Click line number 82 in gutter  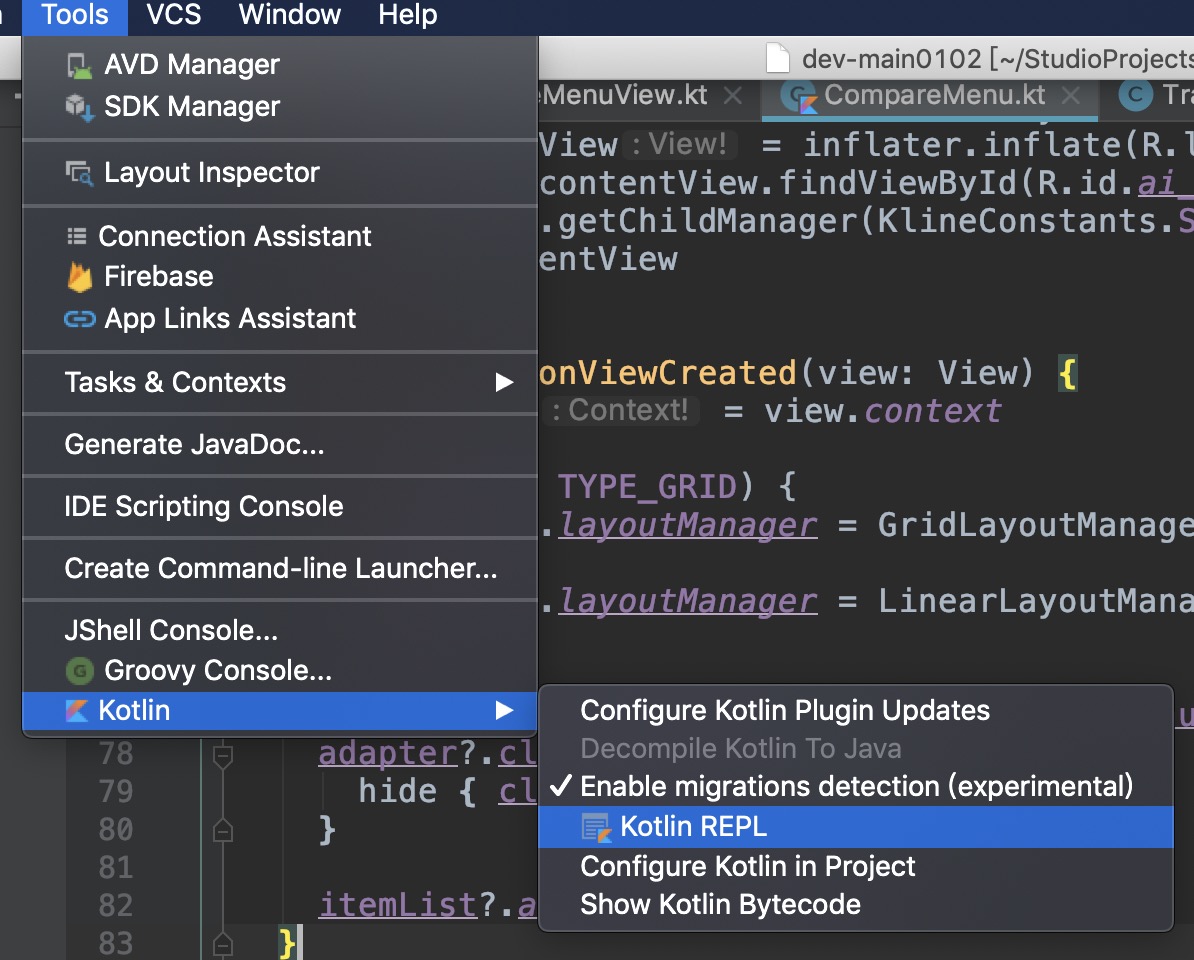(116, 907)
